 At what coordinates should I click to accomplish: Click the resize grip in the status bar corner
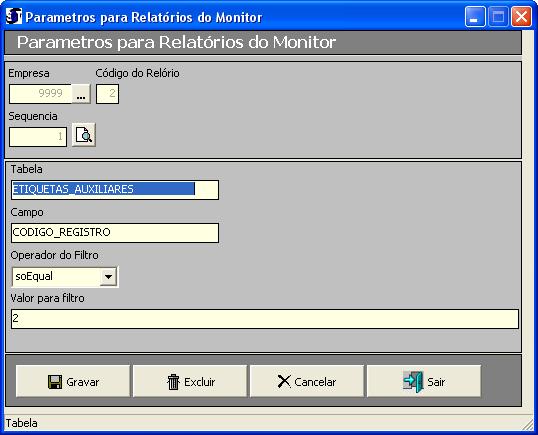527,424
